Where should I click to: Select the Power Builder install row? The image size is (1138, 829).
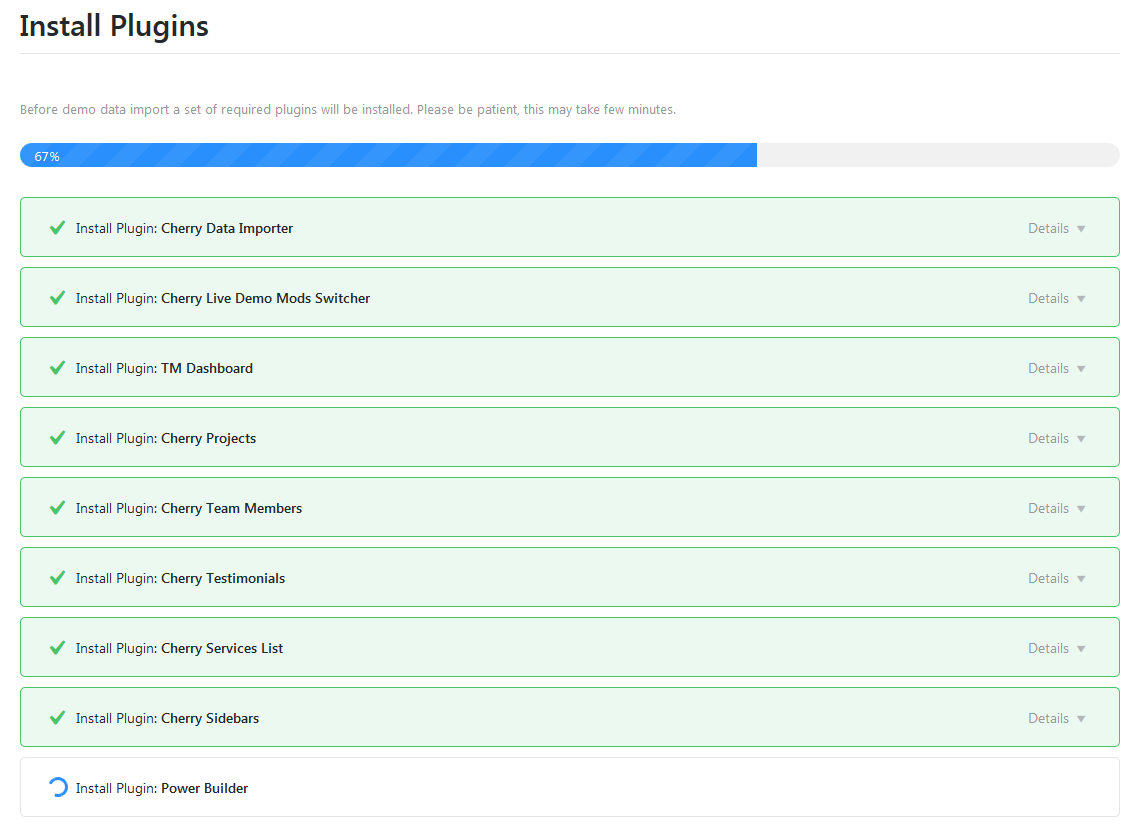(x=569, y=788)
